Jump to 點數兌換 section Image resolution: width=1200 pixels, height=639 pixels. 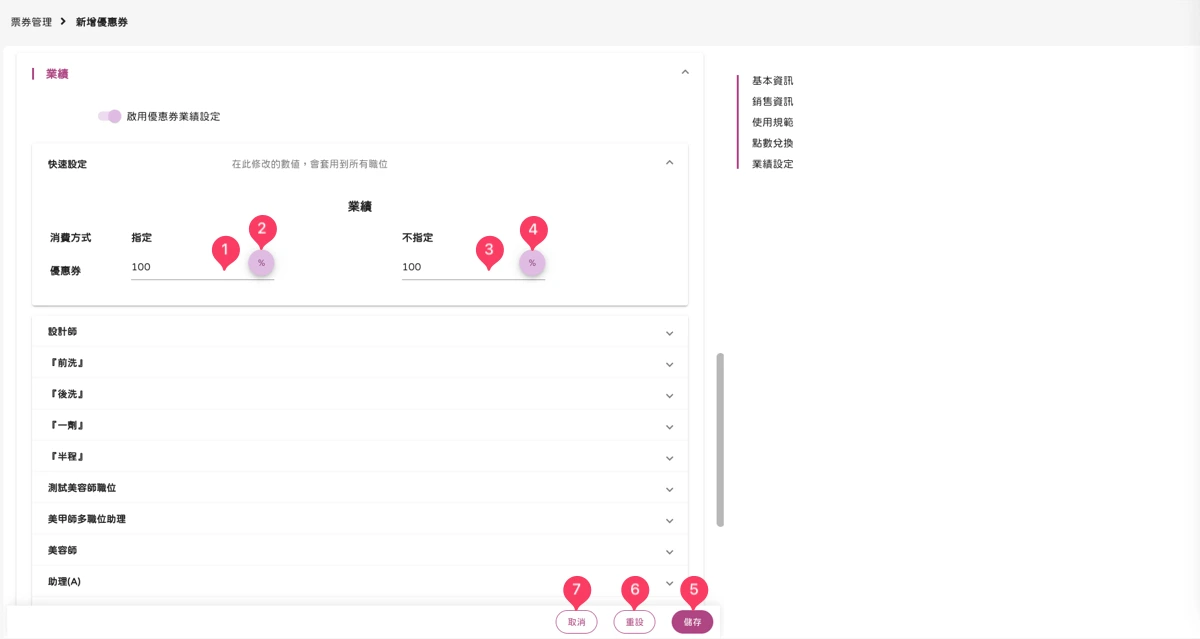(772, 143)
